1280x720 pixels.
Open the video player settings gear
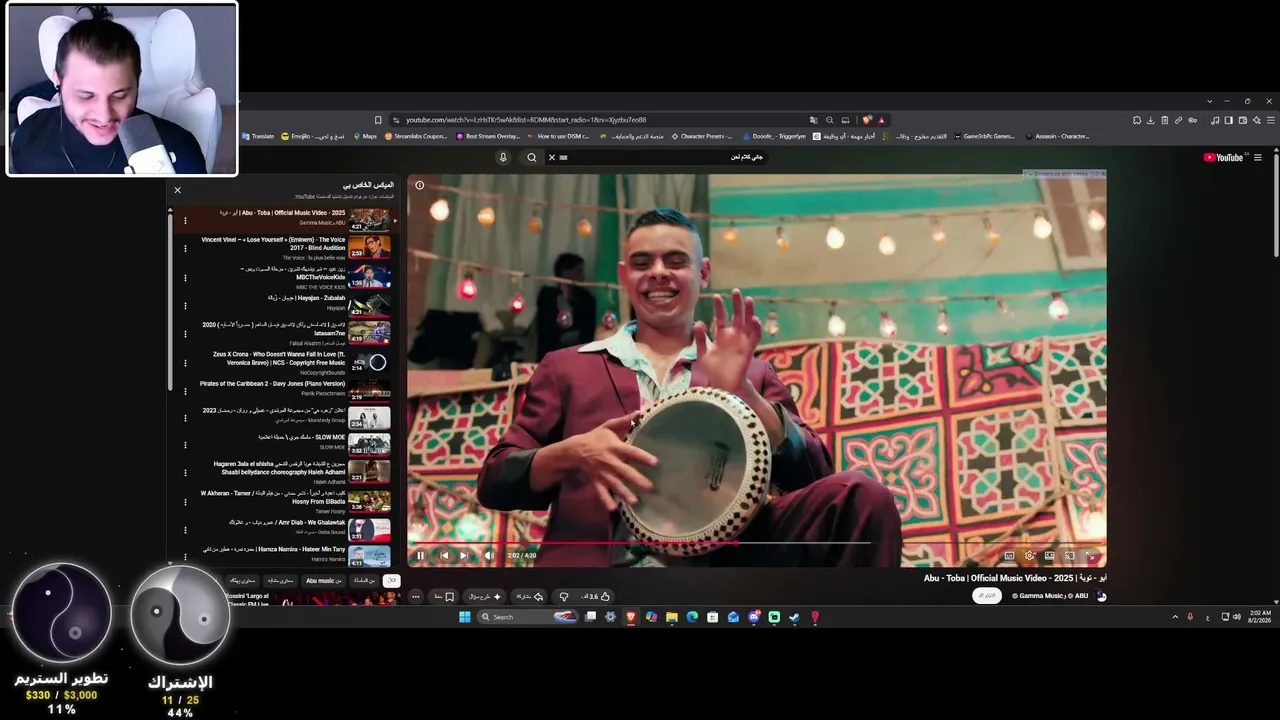[x=1029, y=555]
